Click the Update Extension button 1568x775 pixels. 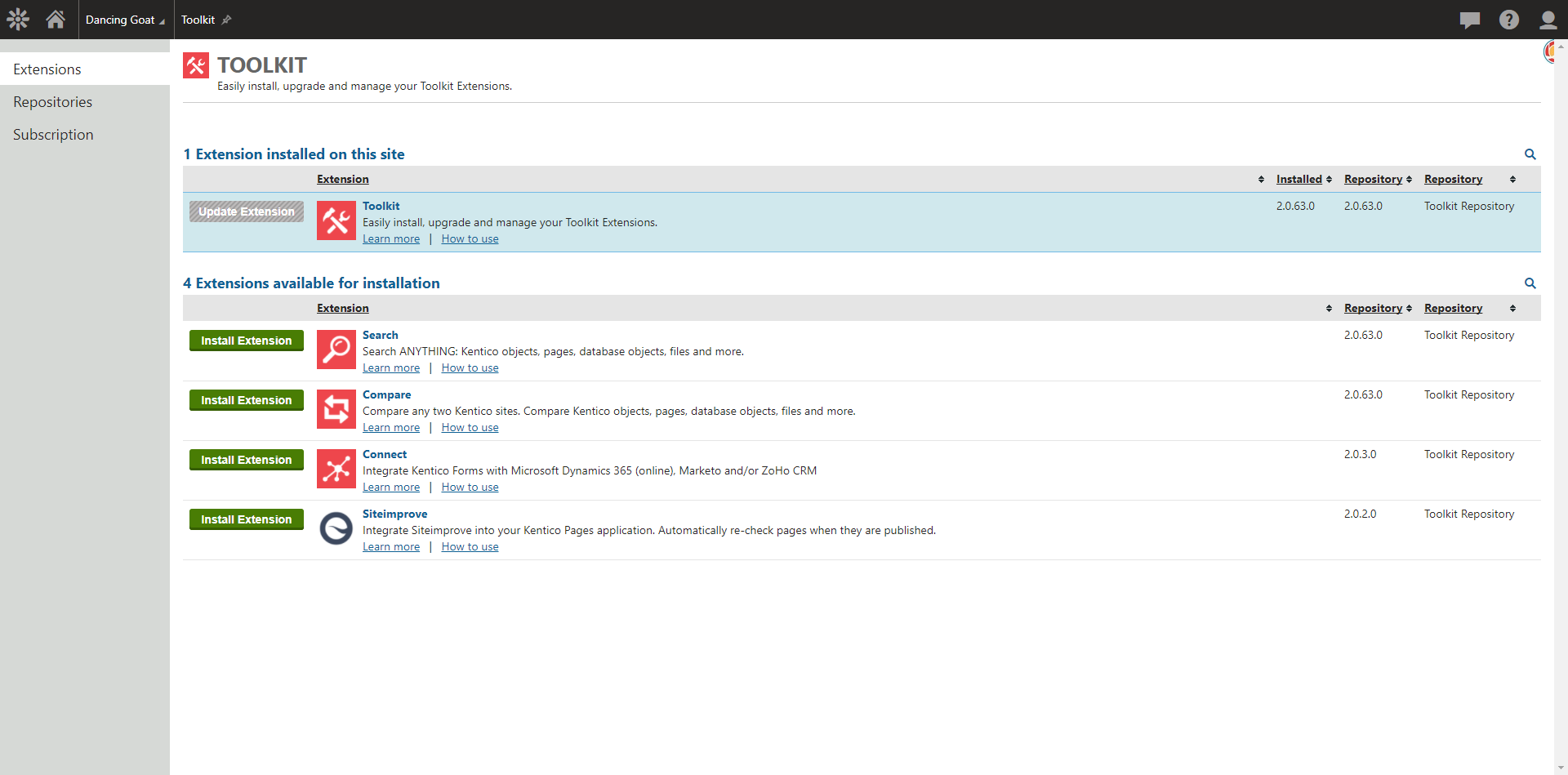[247, 212]
